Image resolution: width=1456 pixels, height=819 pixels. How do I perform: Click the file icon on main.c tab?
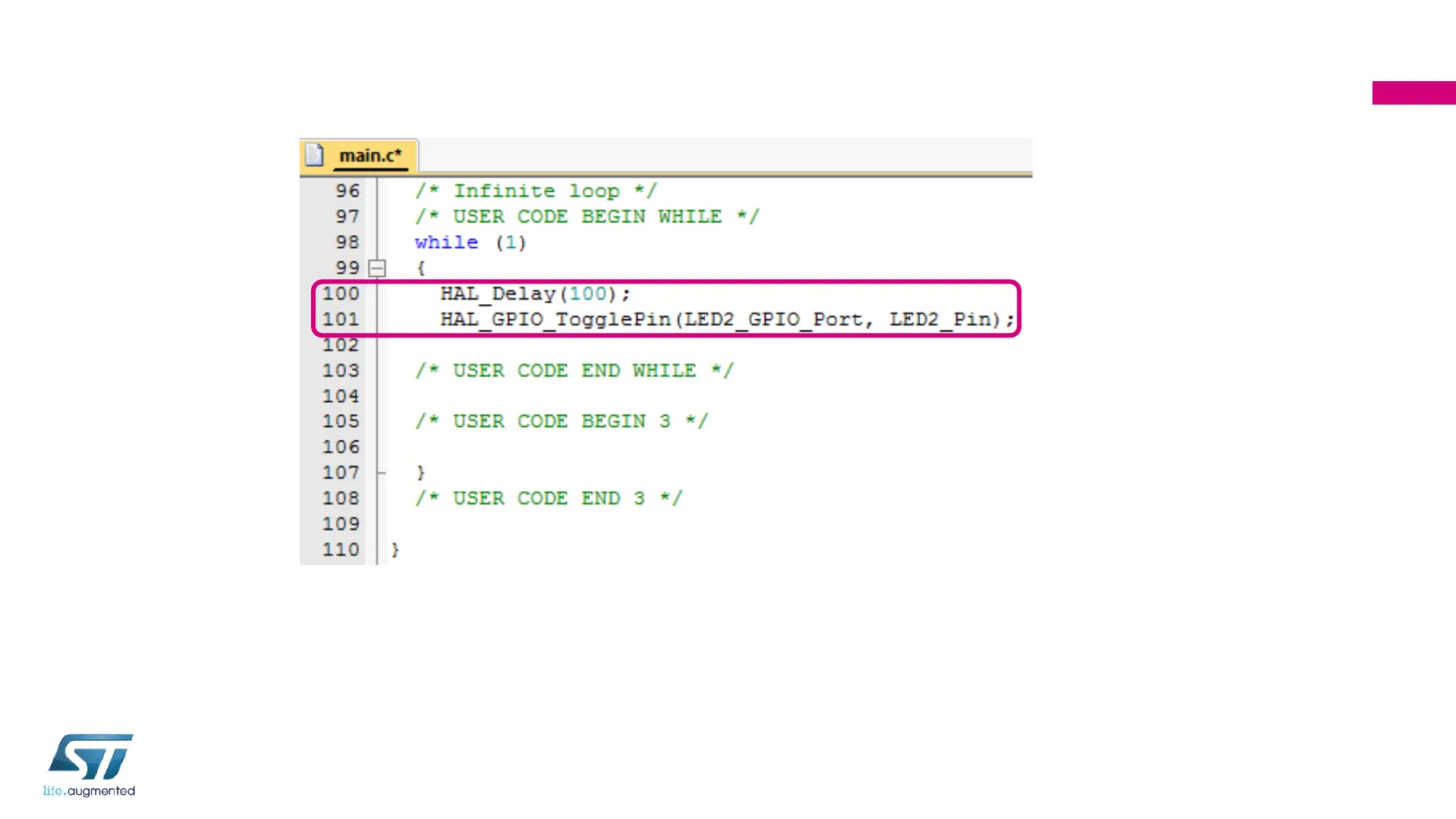[314, 155]
